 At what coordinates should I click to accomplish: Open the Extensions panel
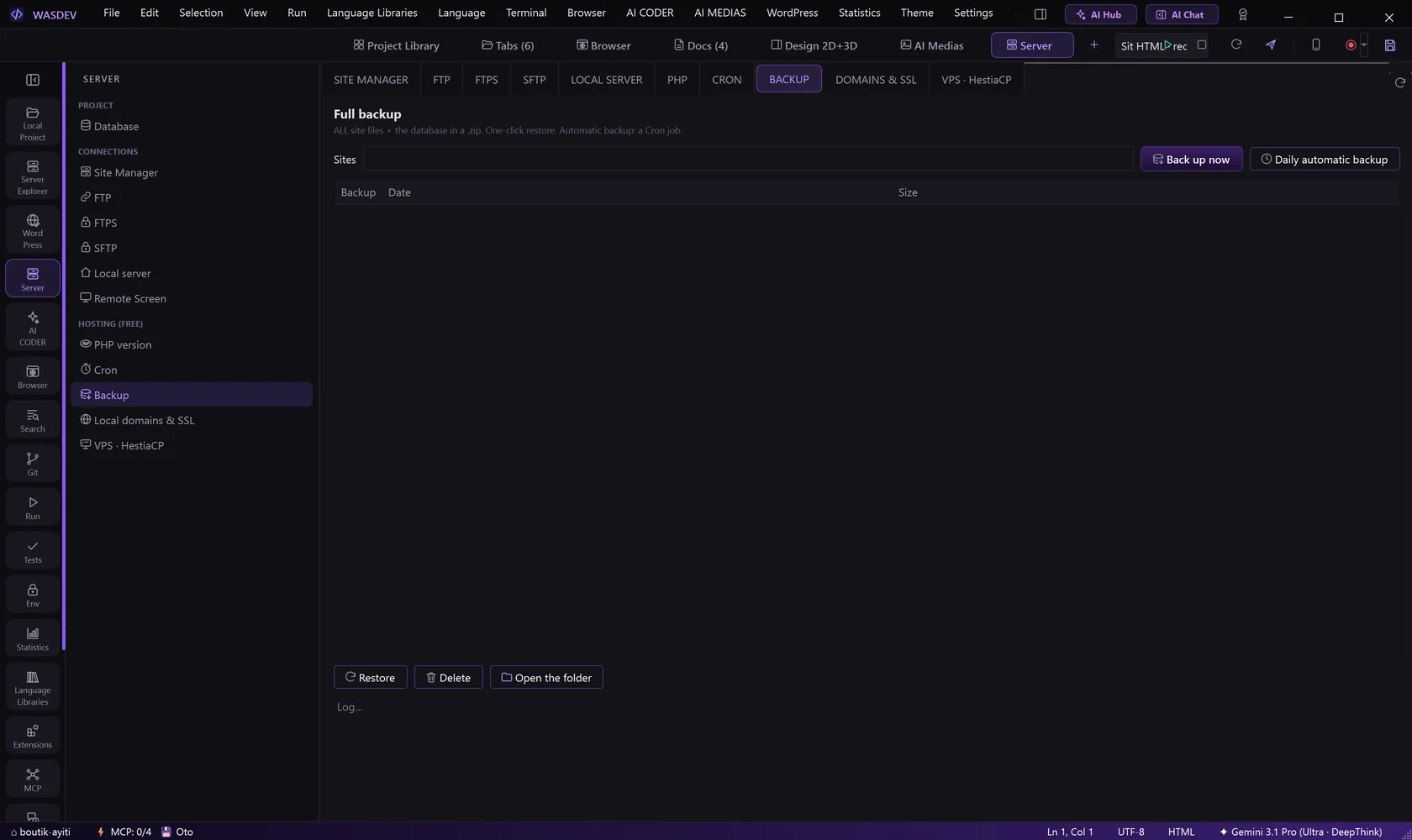33,737
